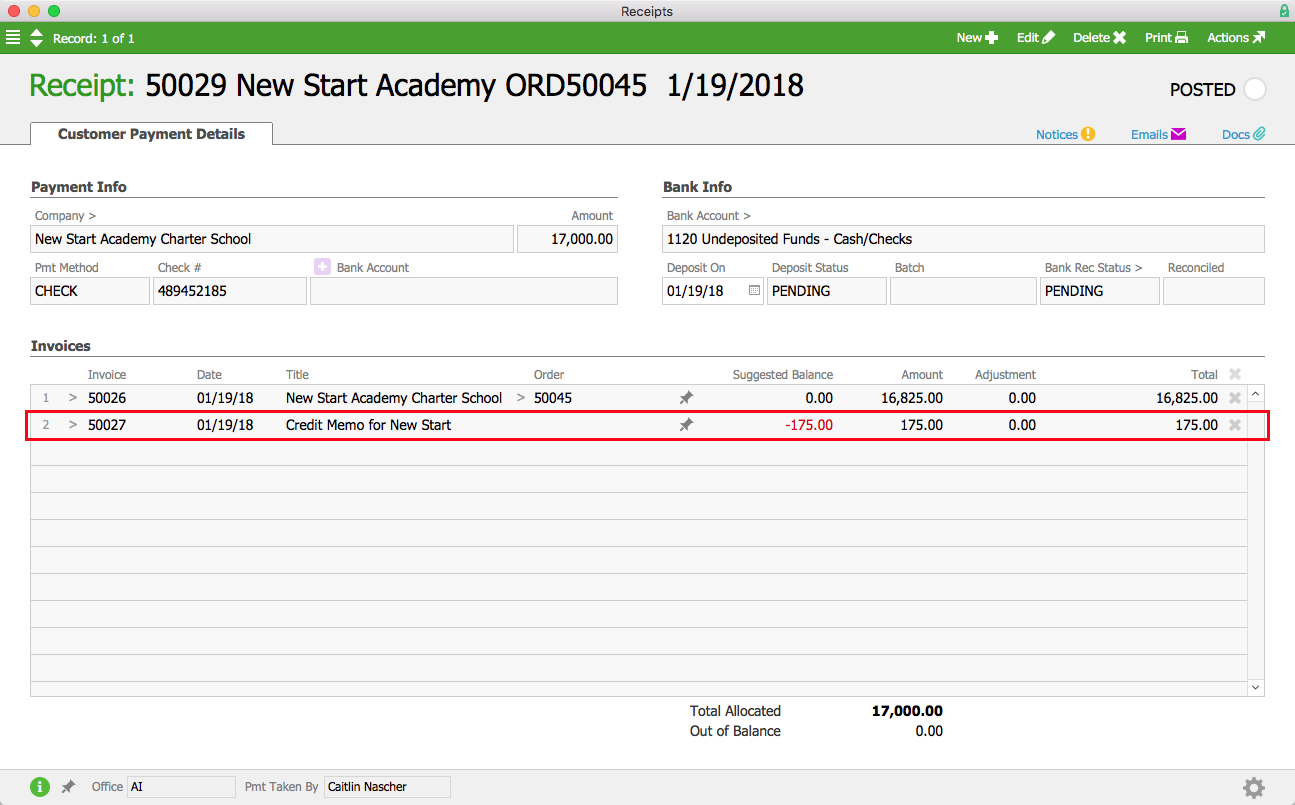Click the purple add Bank Account icon
1295x805 pixels.
322,267
